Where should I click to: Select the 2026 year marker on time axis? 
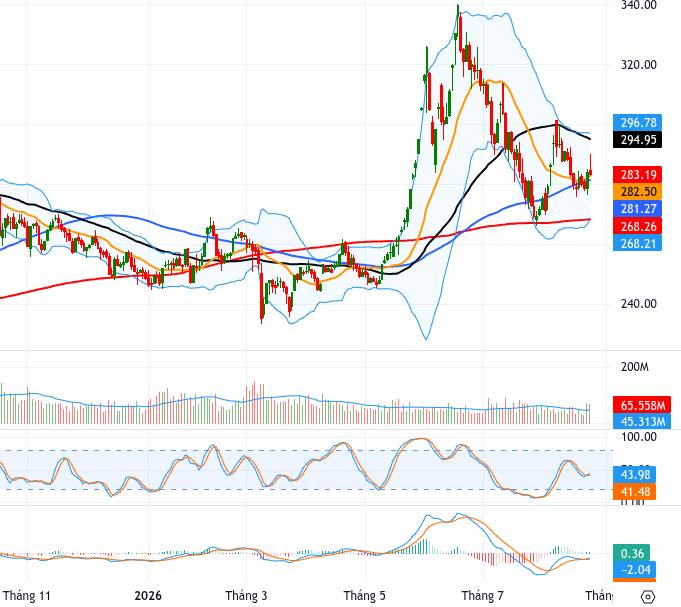[x=148, y=595]
